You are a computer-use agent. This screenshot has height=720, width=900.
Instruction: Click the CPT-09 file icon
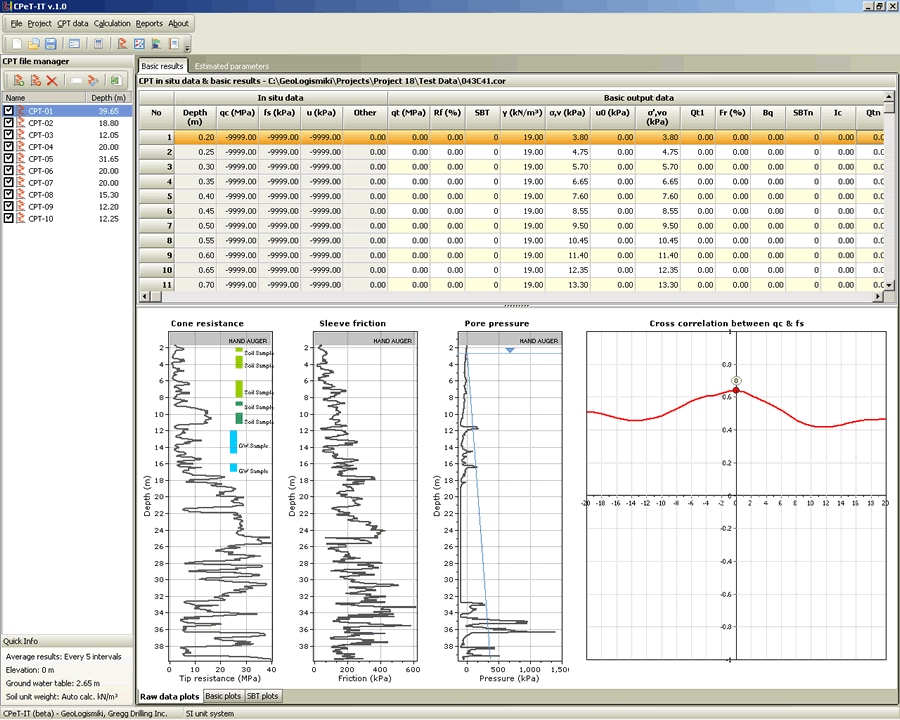pos(21,207)
